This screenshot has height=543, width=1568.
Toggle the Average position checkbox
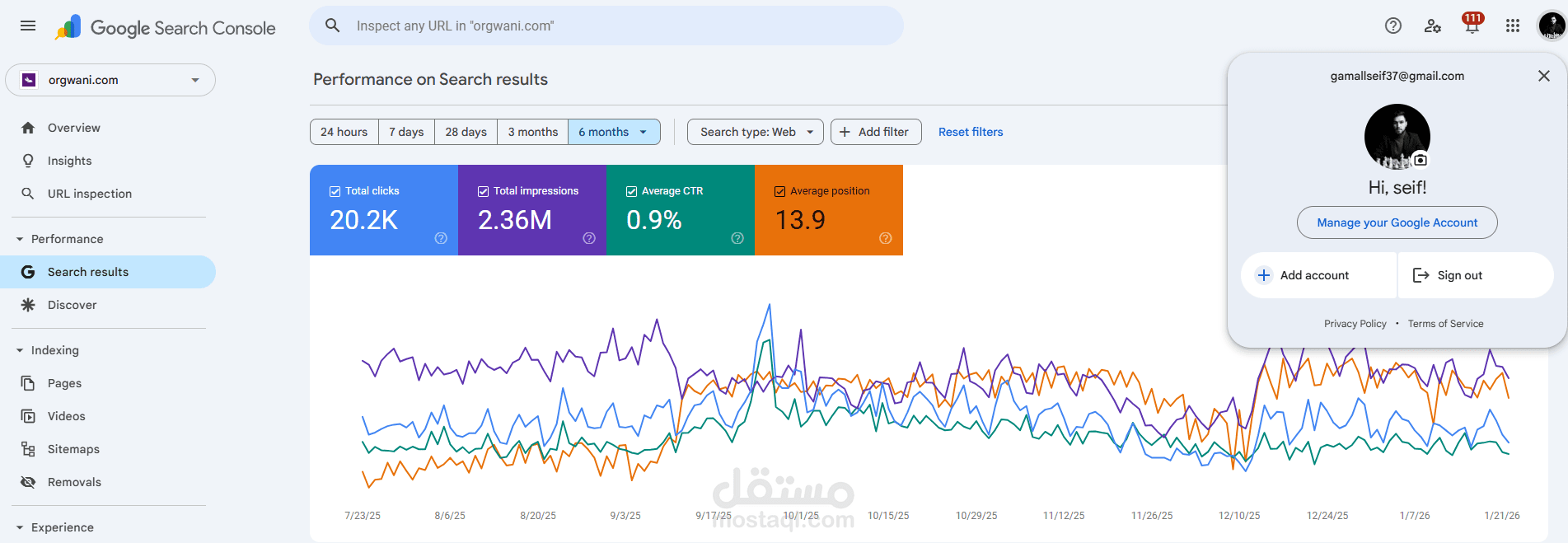780,191
